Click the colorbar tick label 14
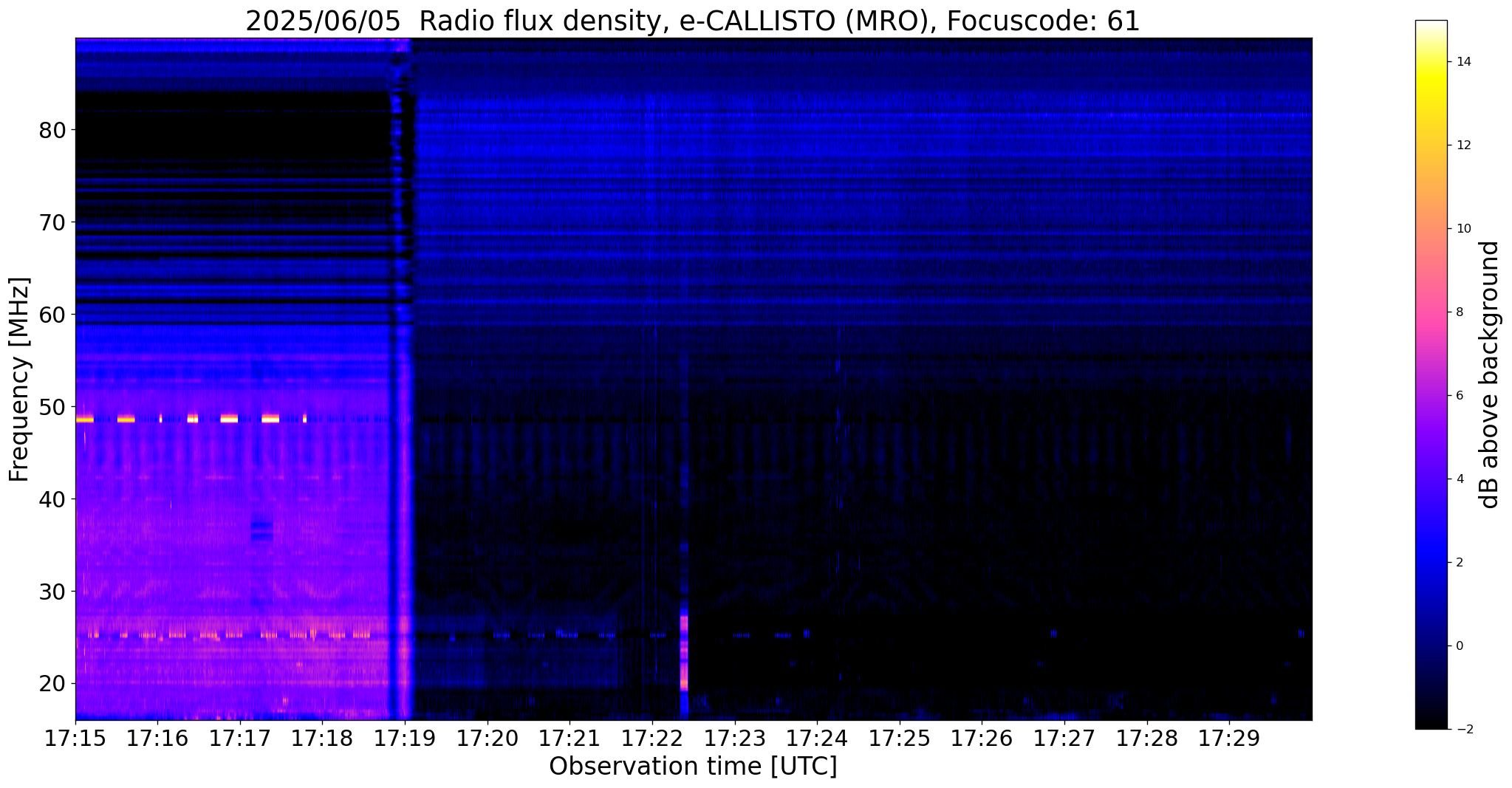 click(x=1463, y=62)
